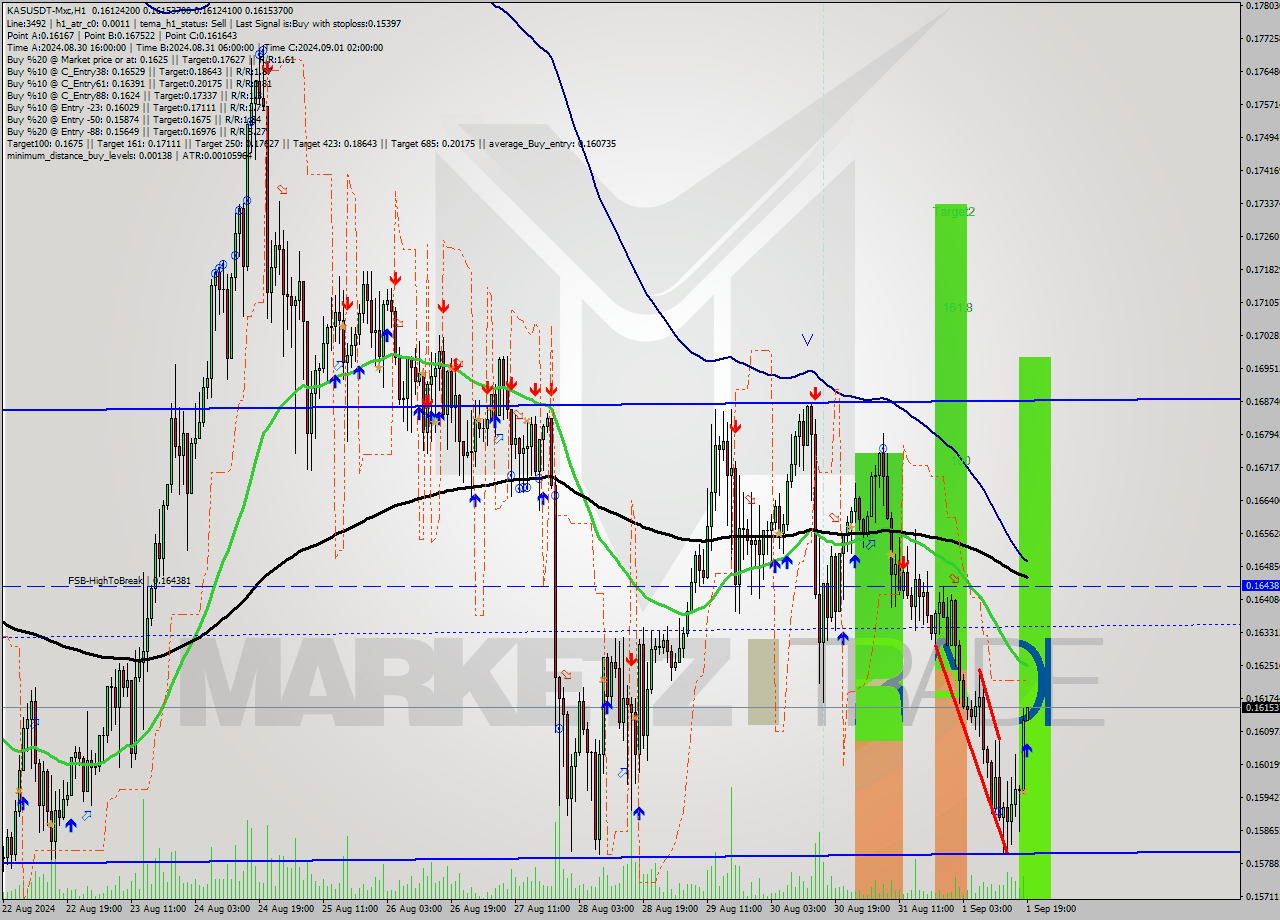
Task: Click the highlighted 0.16438 price tag
Action: coord(1260,585)
